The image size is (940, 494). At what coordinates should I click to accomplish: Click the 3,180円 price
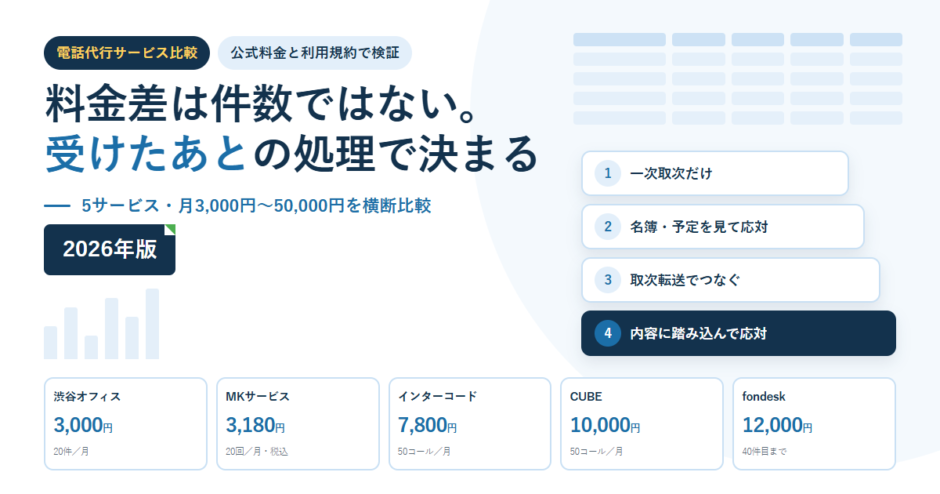(255, 425)
